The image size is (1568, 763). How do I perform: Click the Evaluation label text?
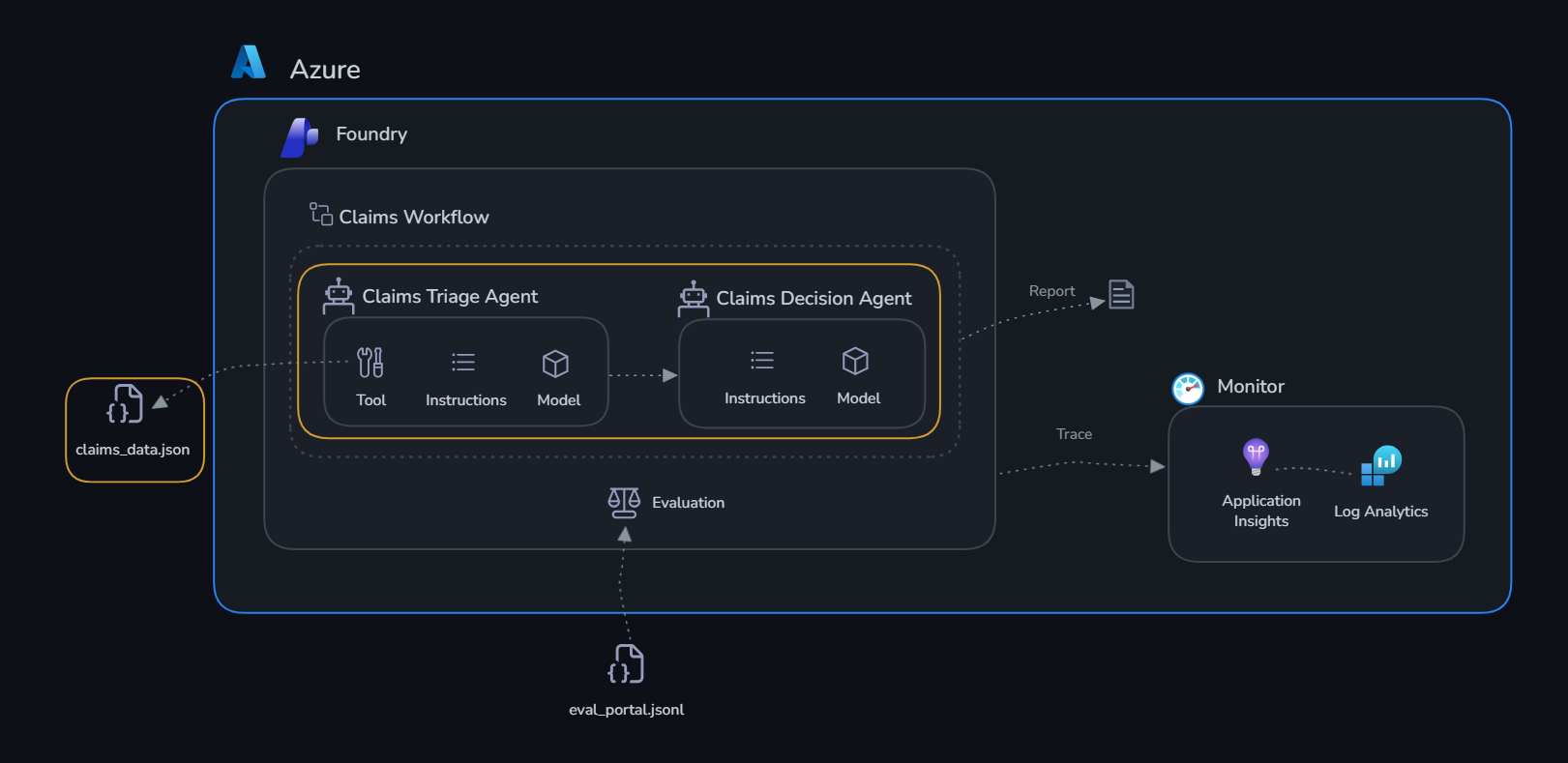[x=688, y=503]
